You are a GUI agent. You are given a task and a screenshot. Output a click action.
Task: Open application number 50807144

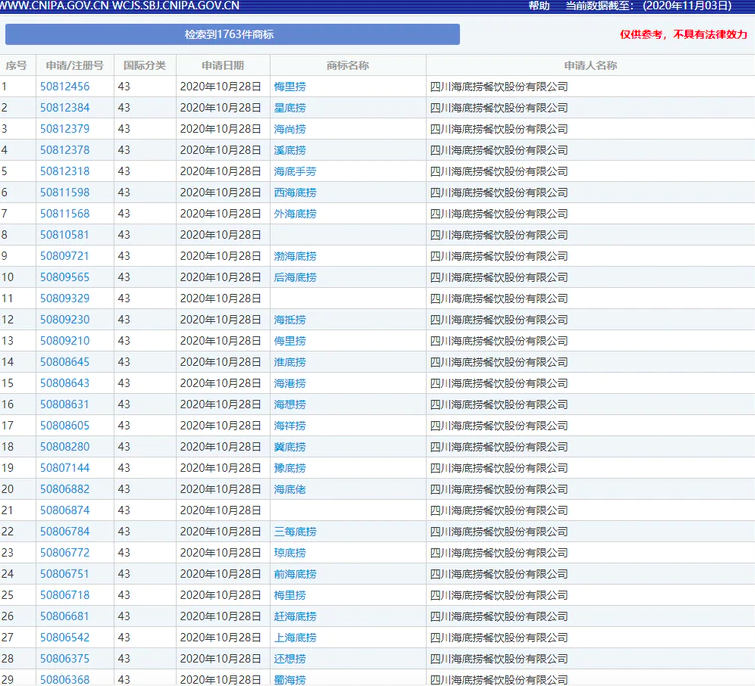[65, 468]
